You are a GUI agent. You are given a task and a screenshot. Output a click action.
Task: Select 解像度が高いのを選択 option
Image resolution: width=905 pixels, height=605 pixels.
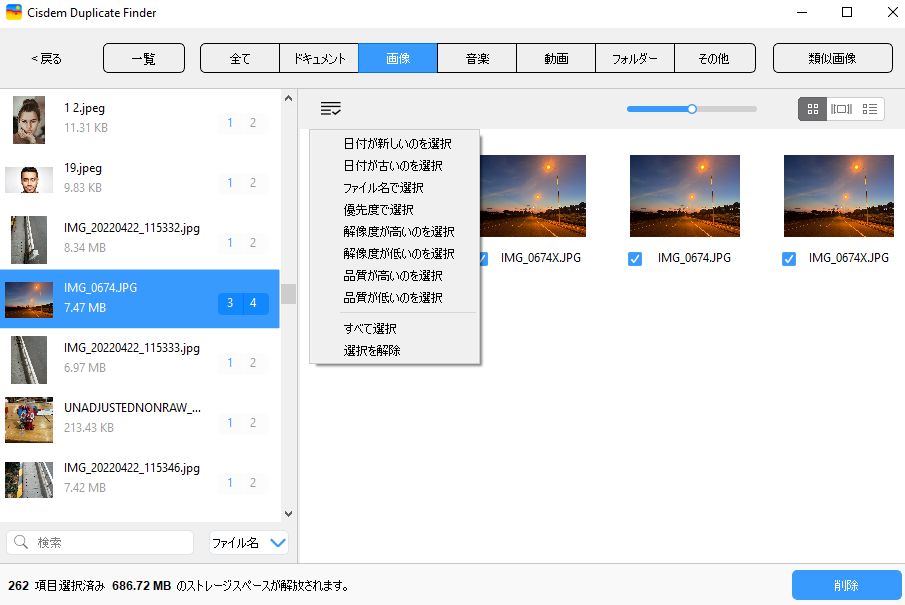point(399,231)
